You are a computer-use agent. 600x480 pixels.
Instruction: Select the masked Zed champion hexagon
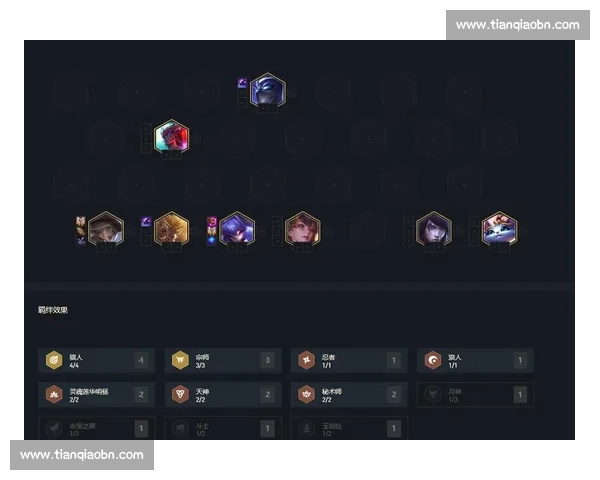click(x=268, y=91)
